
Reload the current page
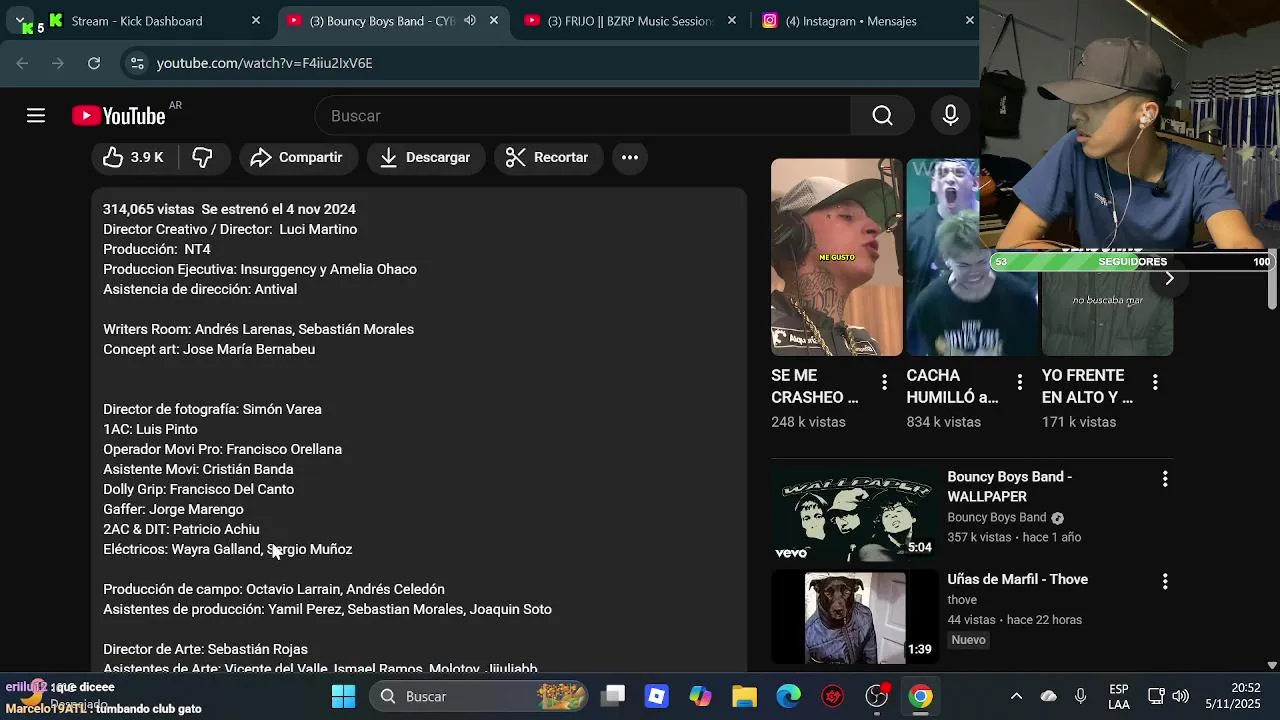point(94,63)
